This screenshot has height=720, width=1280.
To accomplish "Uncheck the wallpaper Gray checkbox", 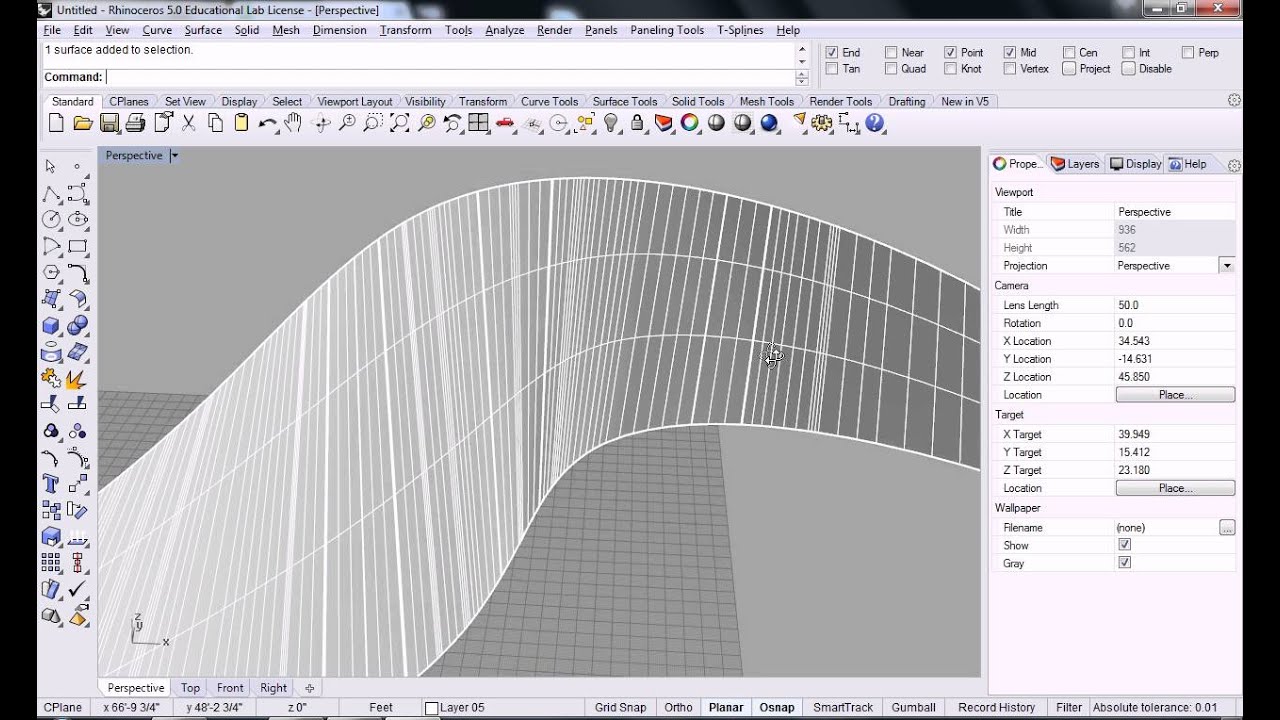I will click(1124, 563).
